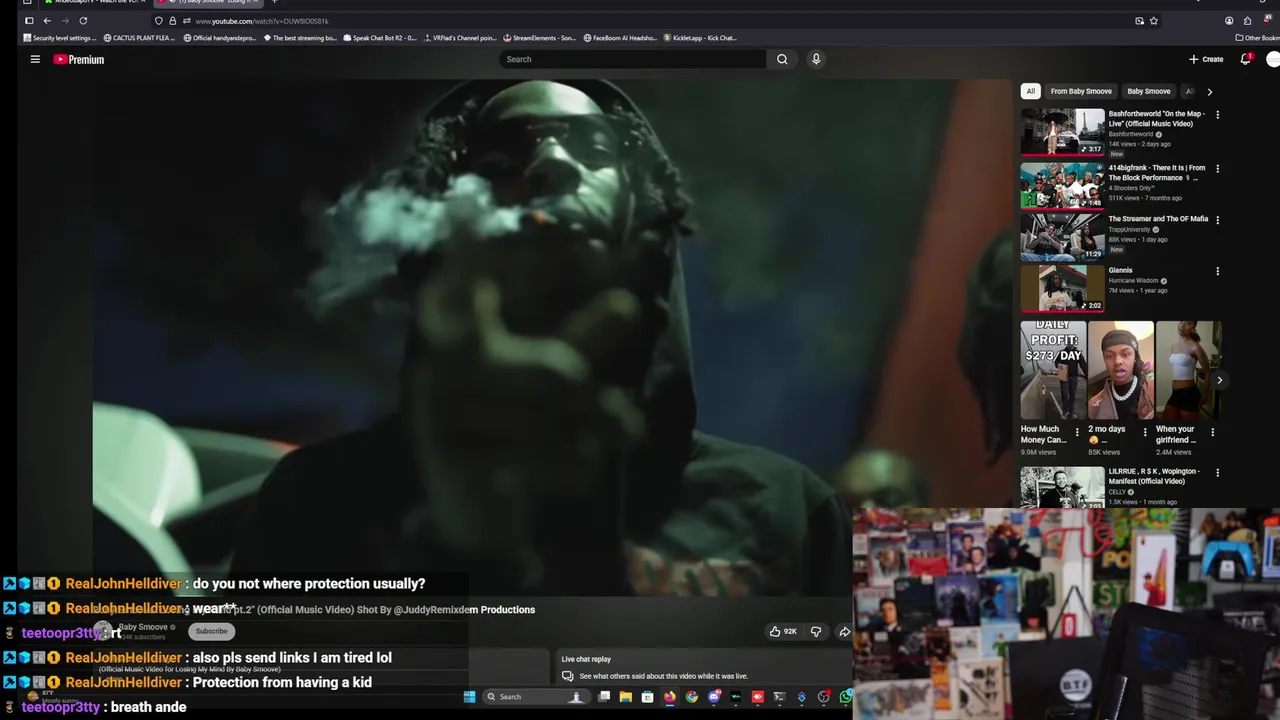Viewport: 1280px width, 720px height.
Task: Open FaceBoom AI Headshot bookmark
Action: pos(620,38)
